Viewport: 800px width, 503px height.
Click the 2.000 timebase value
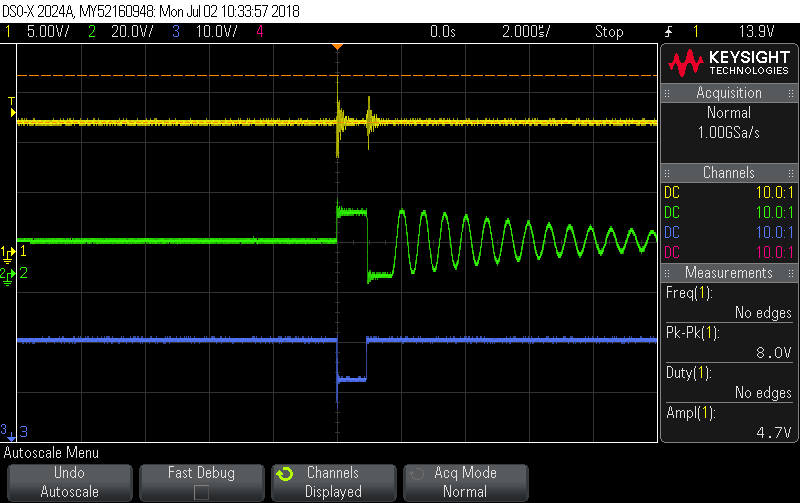pyautogui.click(x=526, y=32)
